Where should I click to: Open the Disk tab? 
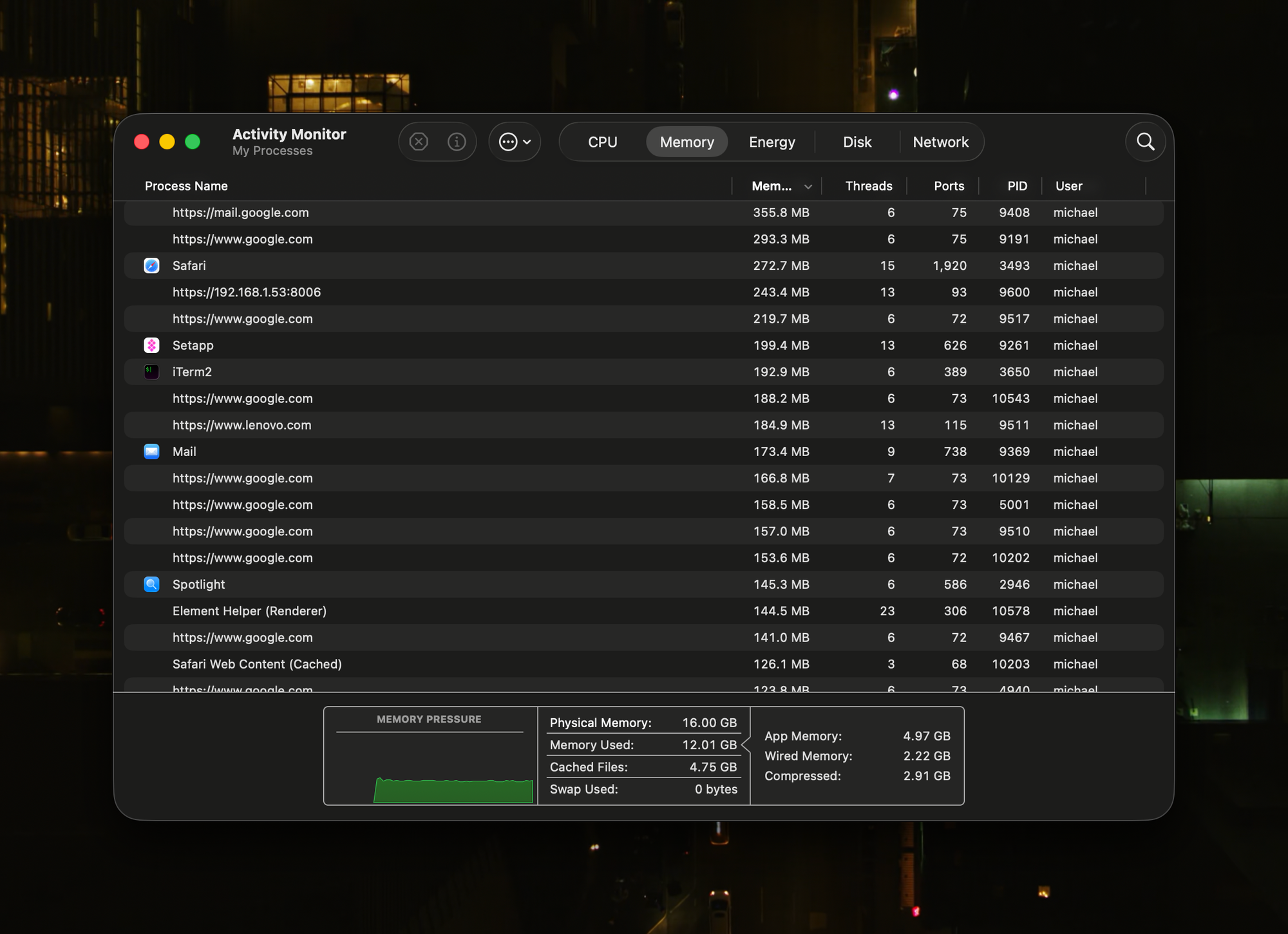click(x=857, y=142)
